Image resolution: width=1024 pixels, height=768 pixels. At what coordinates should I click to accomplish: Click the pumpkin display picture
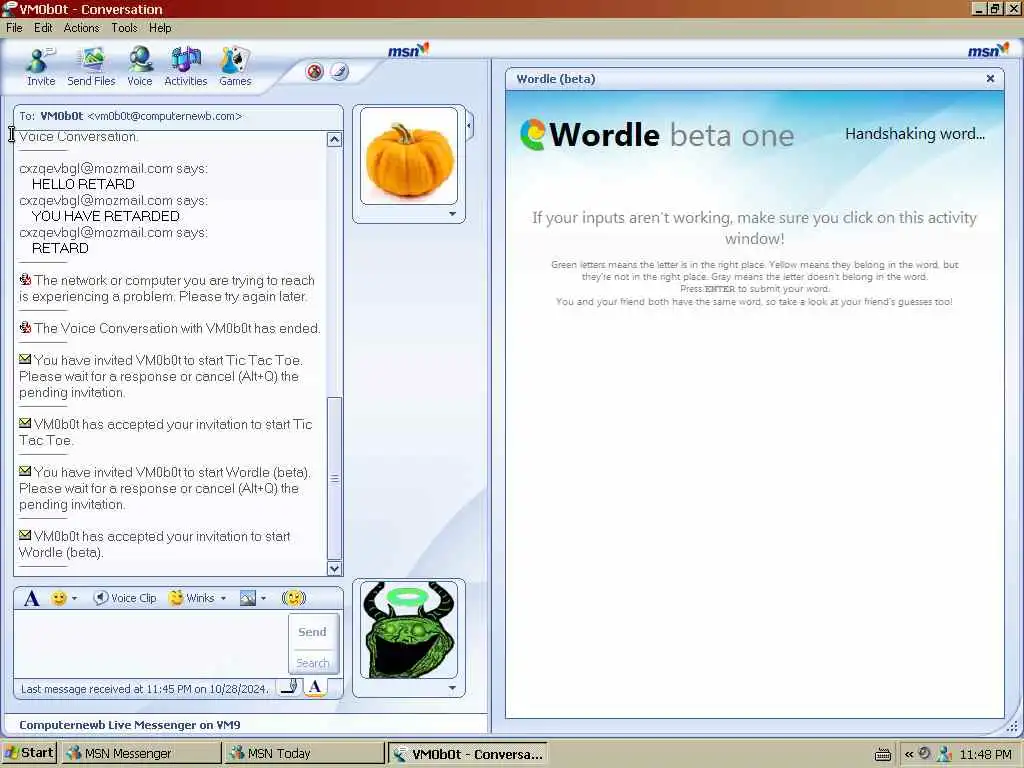point(409,156)
